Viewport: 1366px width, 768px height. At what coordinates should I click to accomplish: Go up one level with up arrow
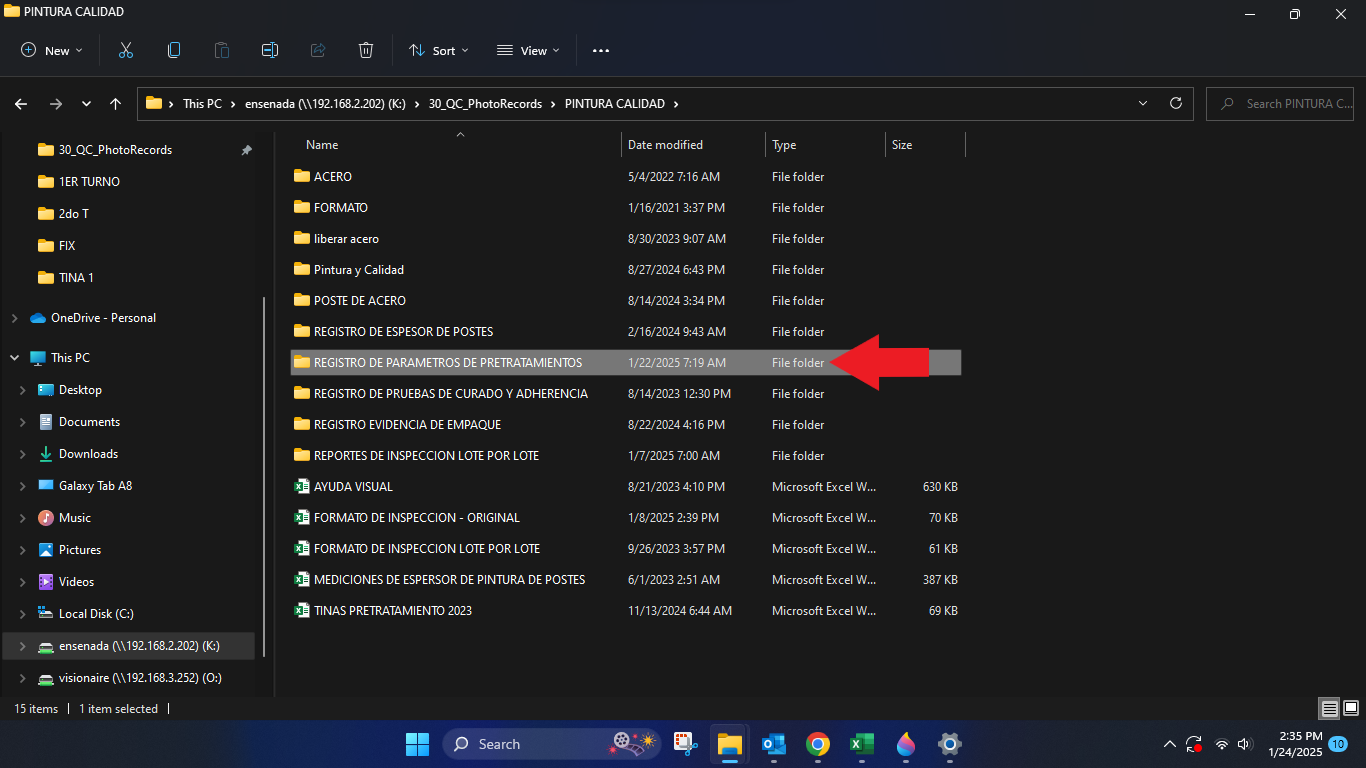[116, 103]
